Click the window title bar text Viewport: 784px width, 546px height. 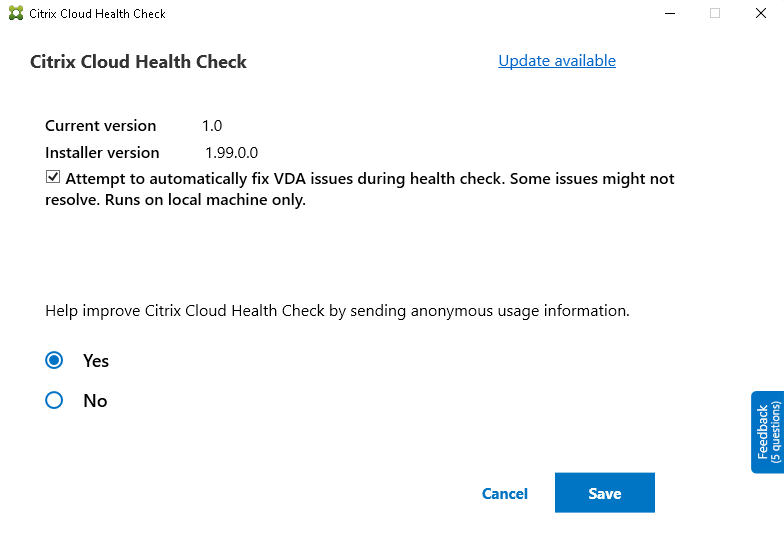pos(98,14)
